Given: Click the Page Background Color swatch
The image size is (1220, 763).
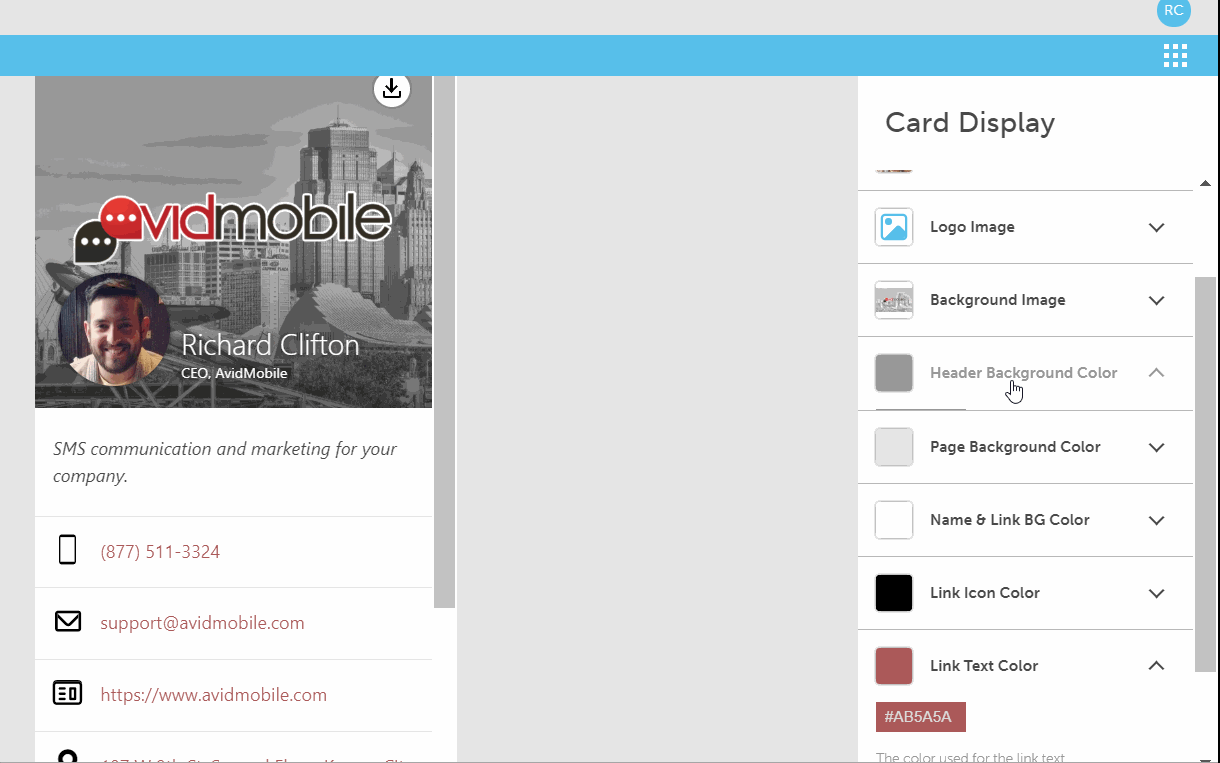Looking at the screenshot, I should 894,447.
